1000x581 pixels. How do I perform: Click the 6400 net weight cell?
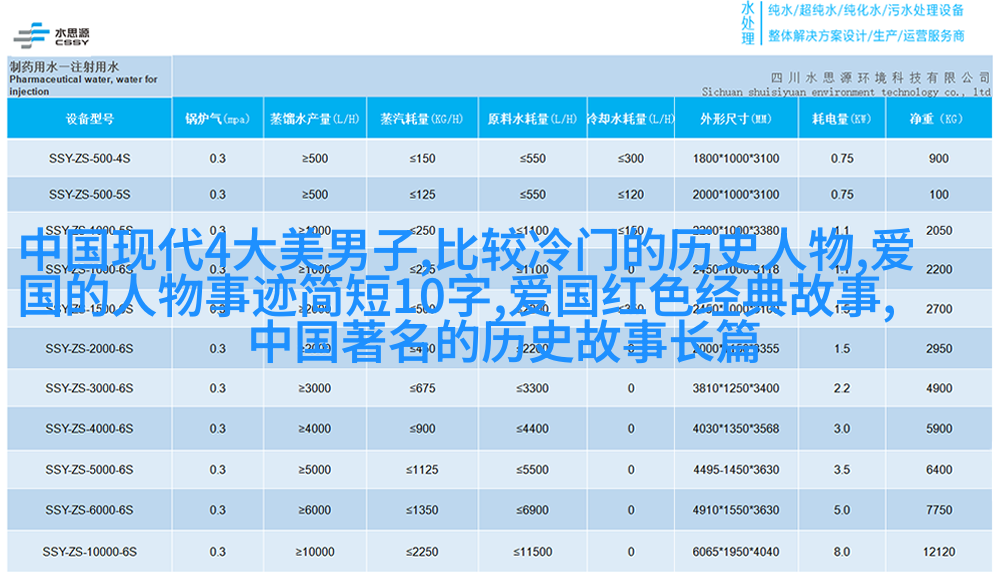[939, 470]
